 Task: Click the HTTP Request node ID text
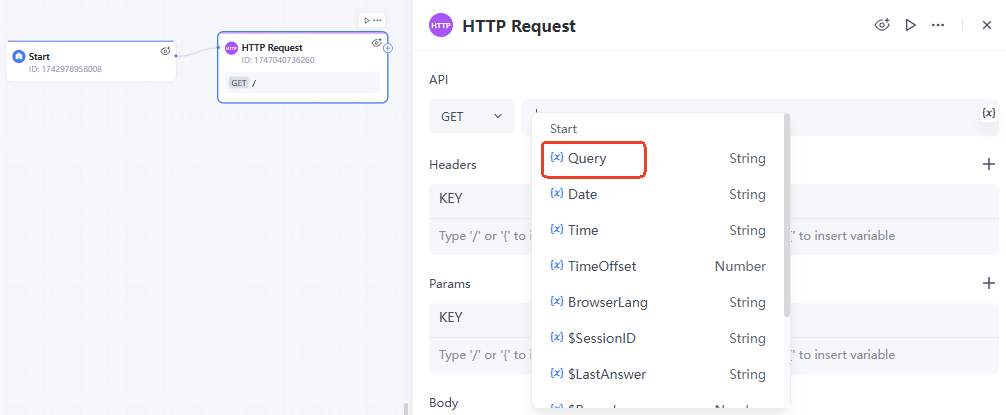pyautogui.click(x=278, y=60)
